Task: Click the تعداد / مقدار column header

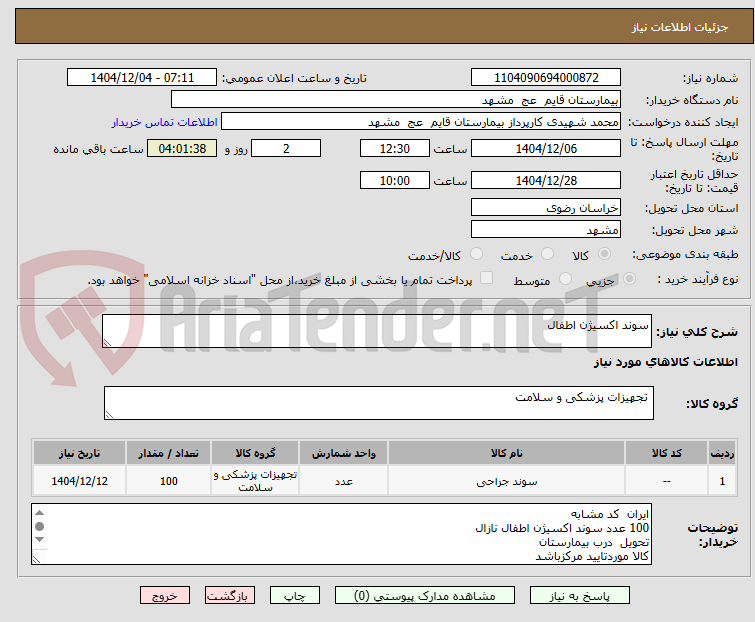Action: pos(169,453)
